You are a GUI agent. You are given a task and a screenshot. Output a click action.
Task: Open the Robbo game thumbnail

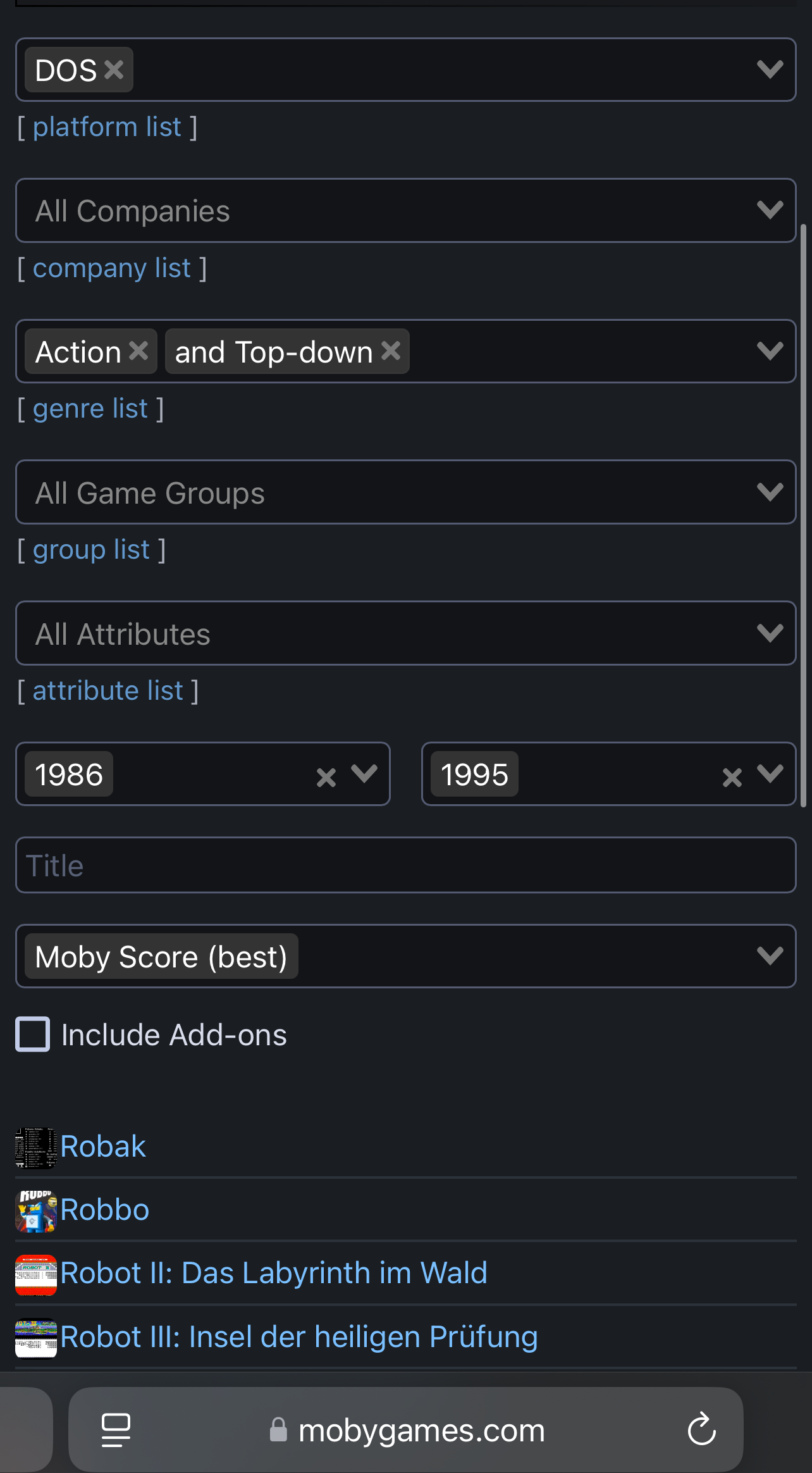coord(36,1211)
